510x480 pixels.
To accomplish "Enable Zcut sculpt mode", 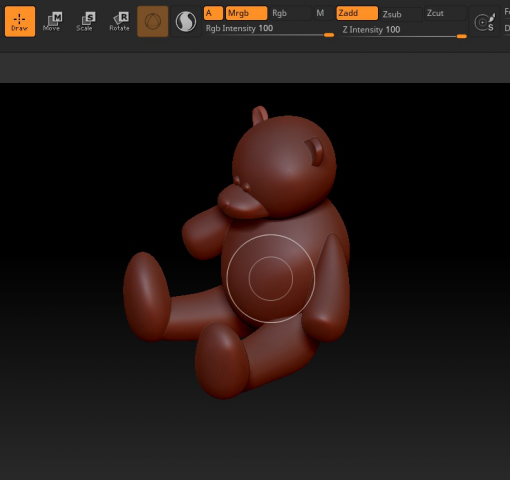I will pos(445,13).
